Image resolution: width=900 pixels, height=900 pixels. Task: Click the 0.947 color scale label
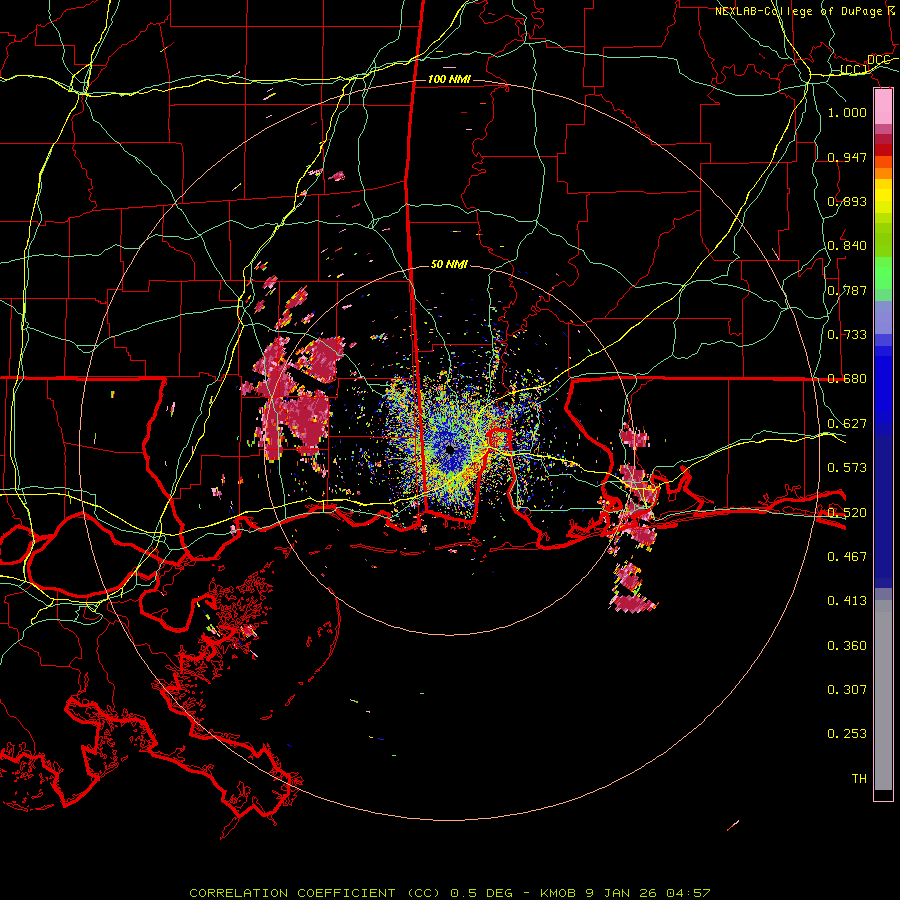pos(847,157)
